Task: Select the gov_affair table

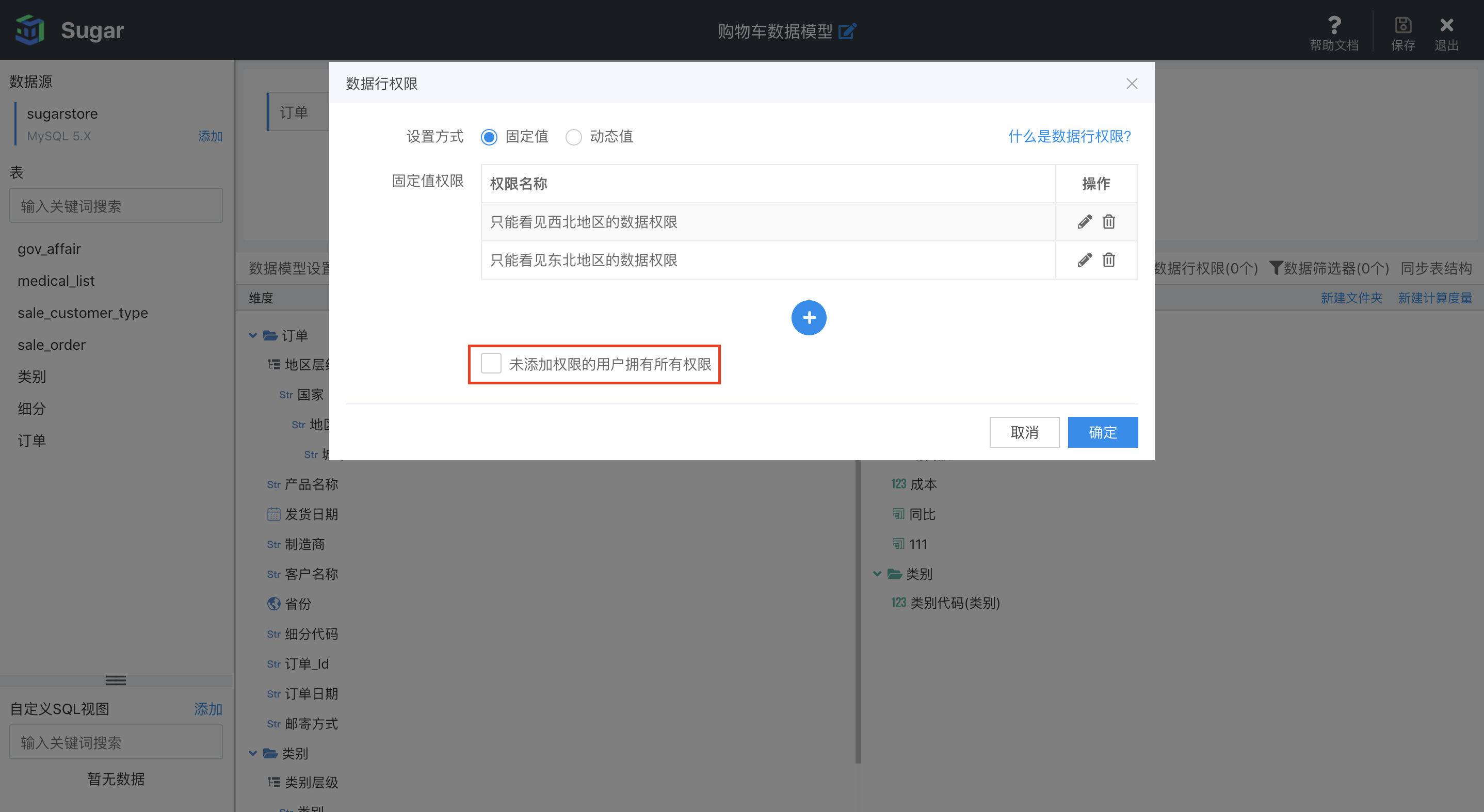Action: (x=49, y=249)
